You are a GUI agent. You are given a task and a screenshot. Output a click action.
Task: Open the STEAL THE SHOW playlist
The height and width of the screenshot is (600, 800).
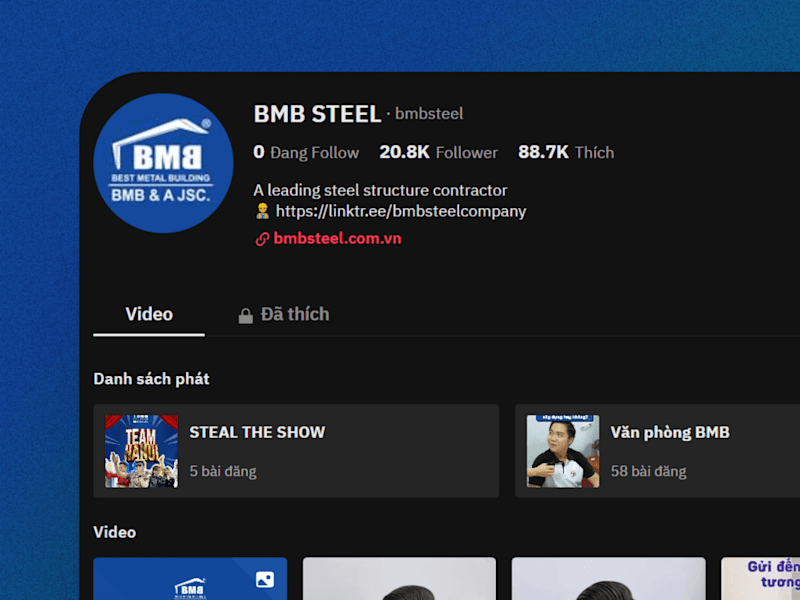pos(296,451)
